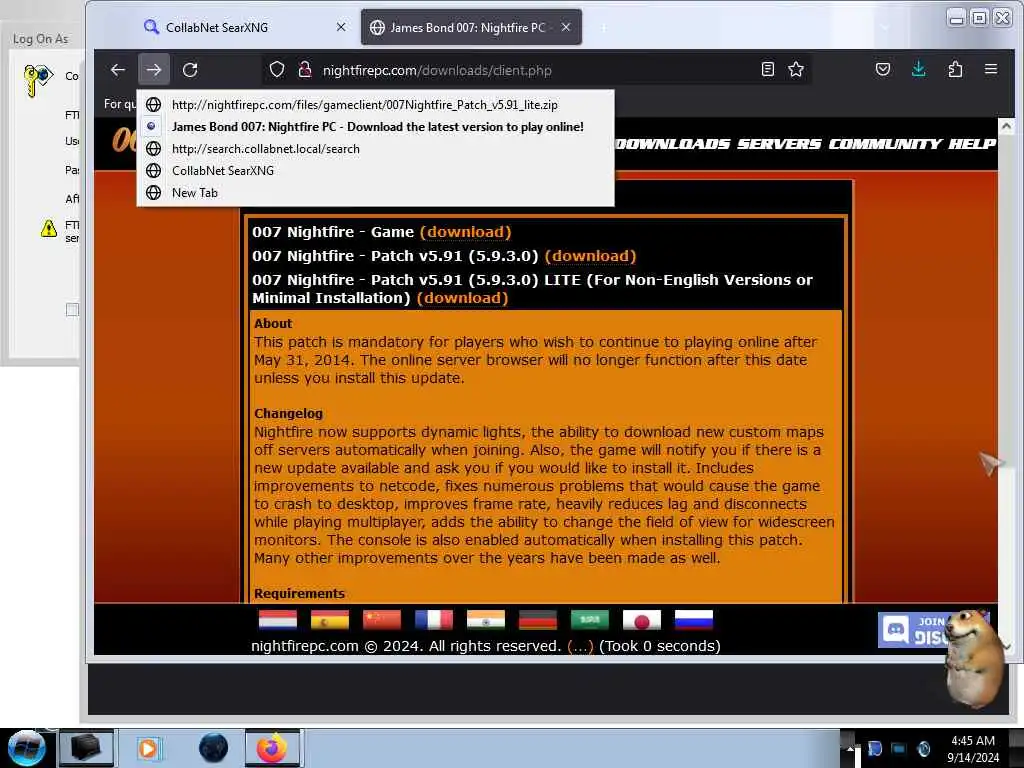Click the orange (...) footer link
The height and width of the screenshot is (768, 1024).
tap(580, 646)
